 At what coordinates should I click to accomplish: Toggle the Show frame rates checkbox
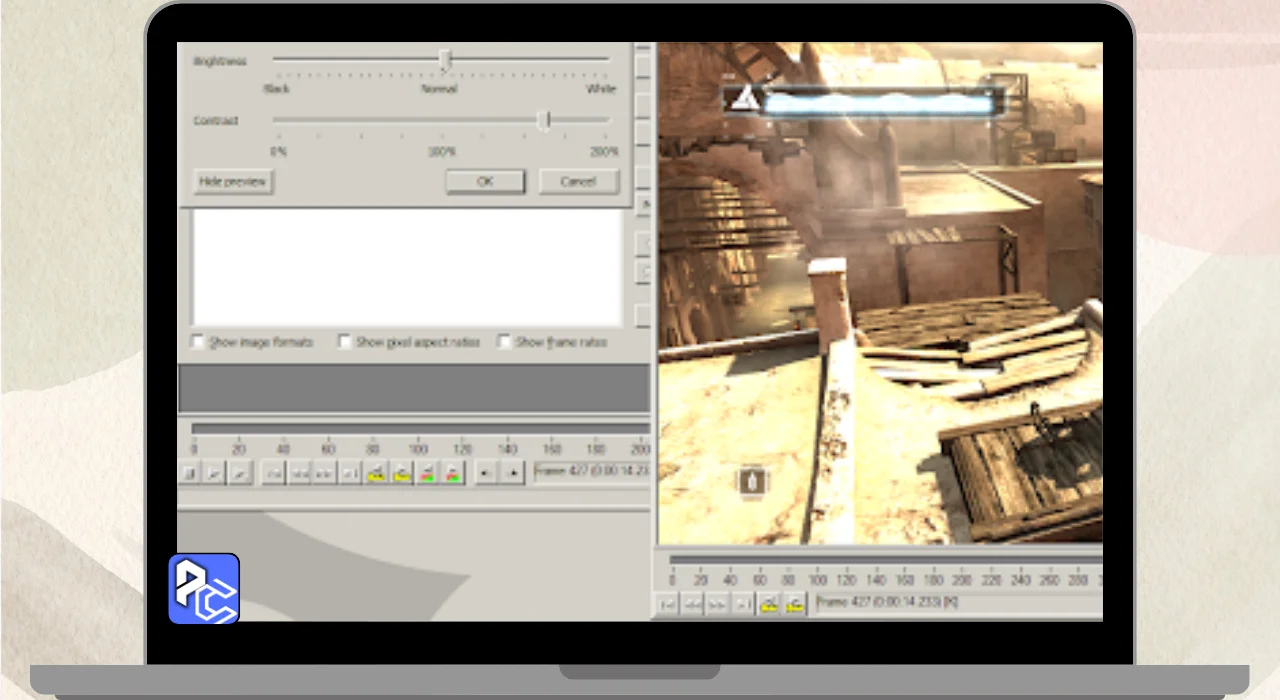505,342
